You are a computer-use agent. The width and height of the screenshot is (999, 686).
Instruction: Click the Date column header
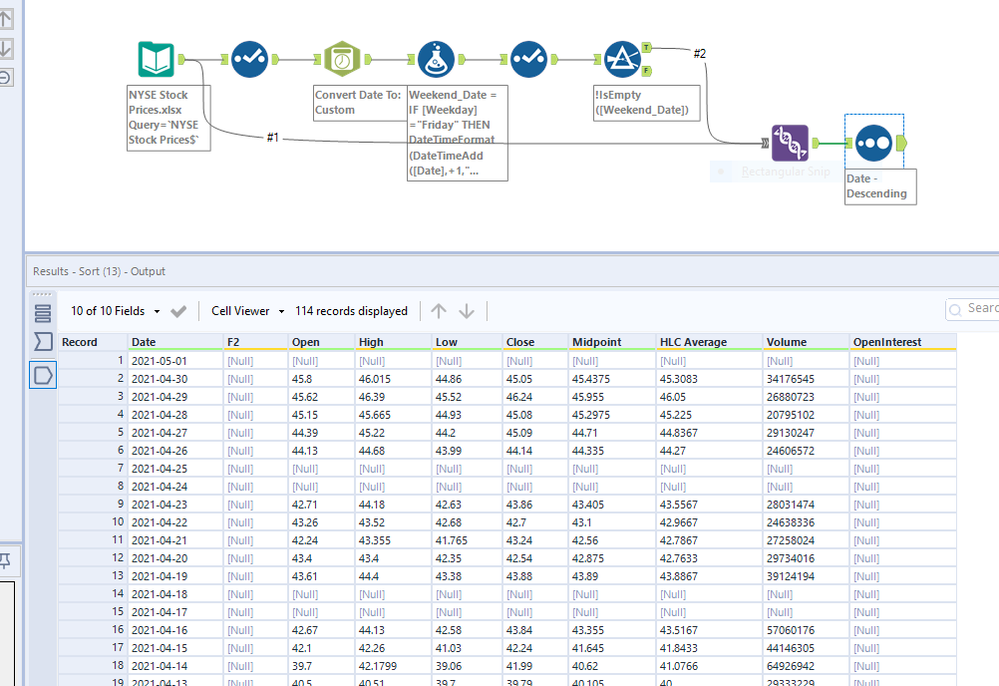tap(176, 342)
